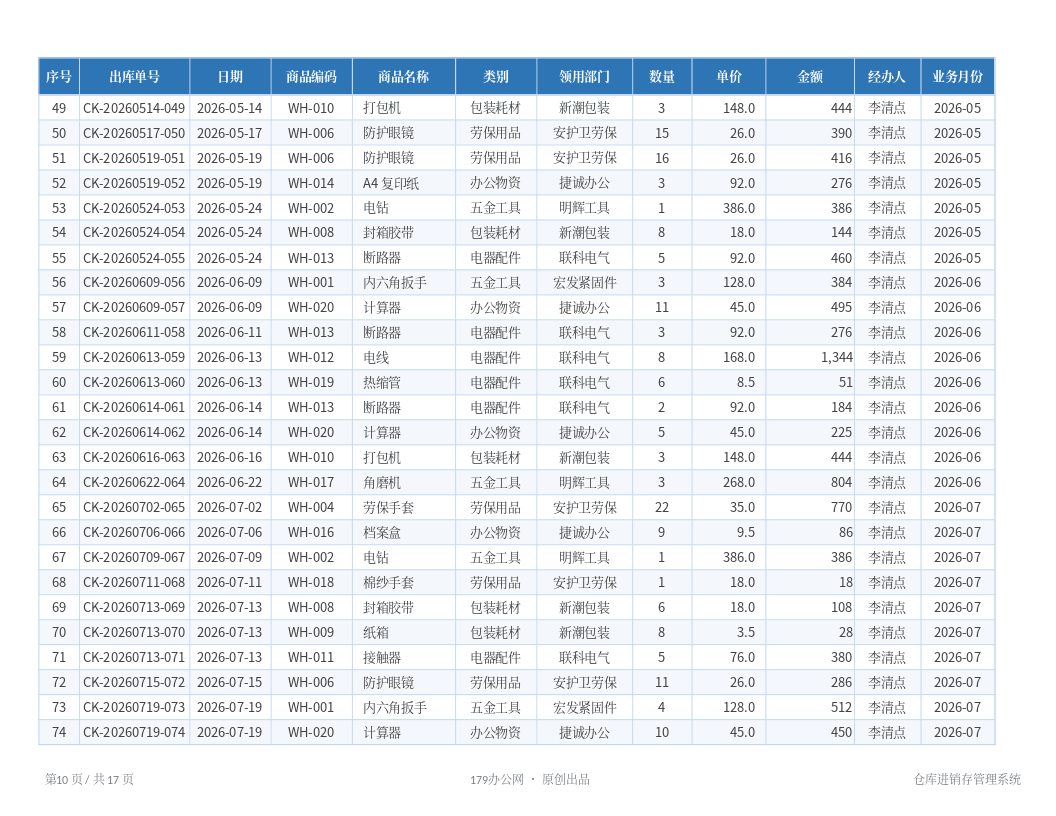This screenshot has height=816, width=1056.
Task: Click date cell 2026-05-14
Action: coord(230,108)
